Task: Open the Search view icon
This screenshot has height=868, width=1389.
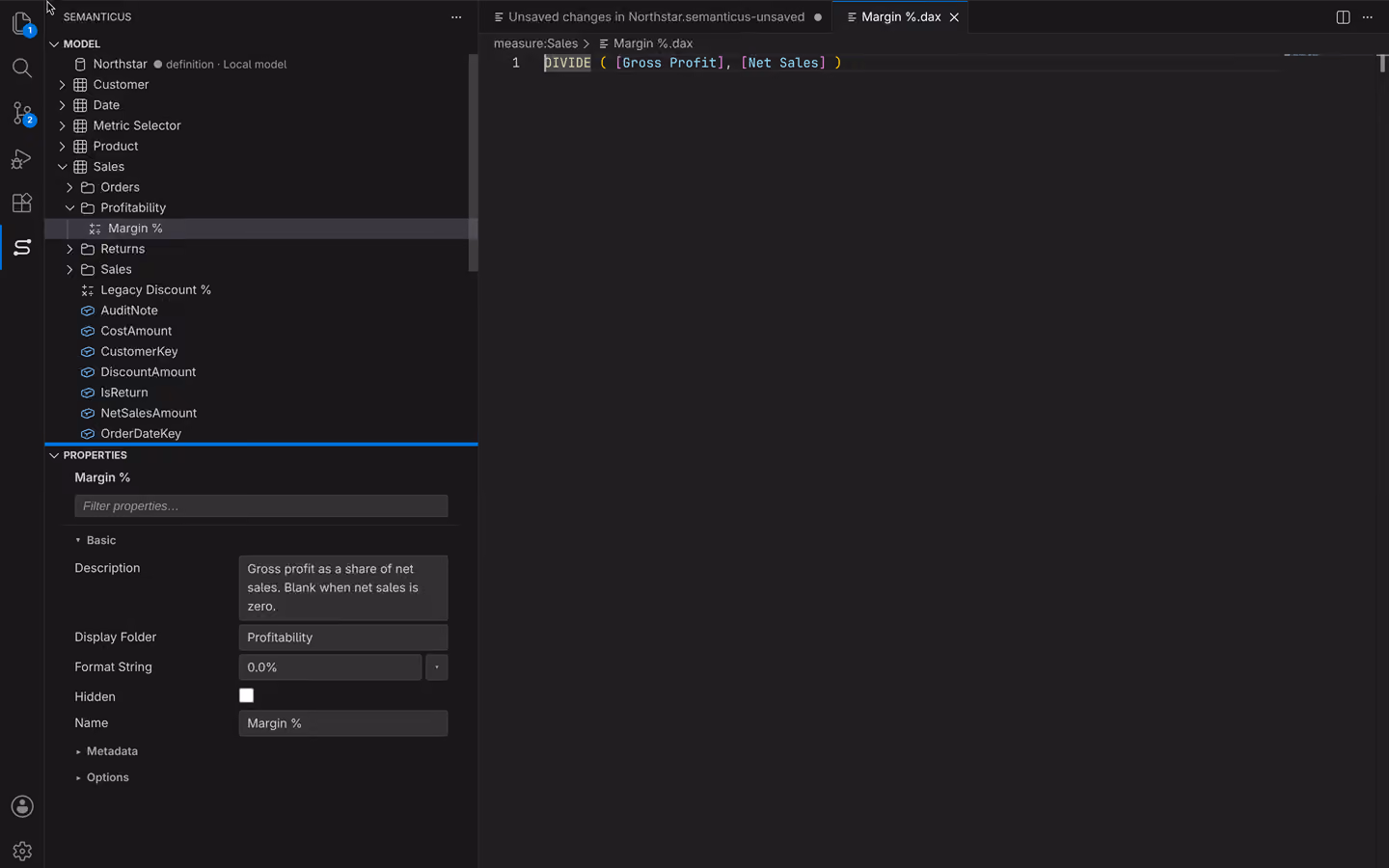Action: coord(22,68)
